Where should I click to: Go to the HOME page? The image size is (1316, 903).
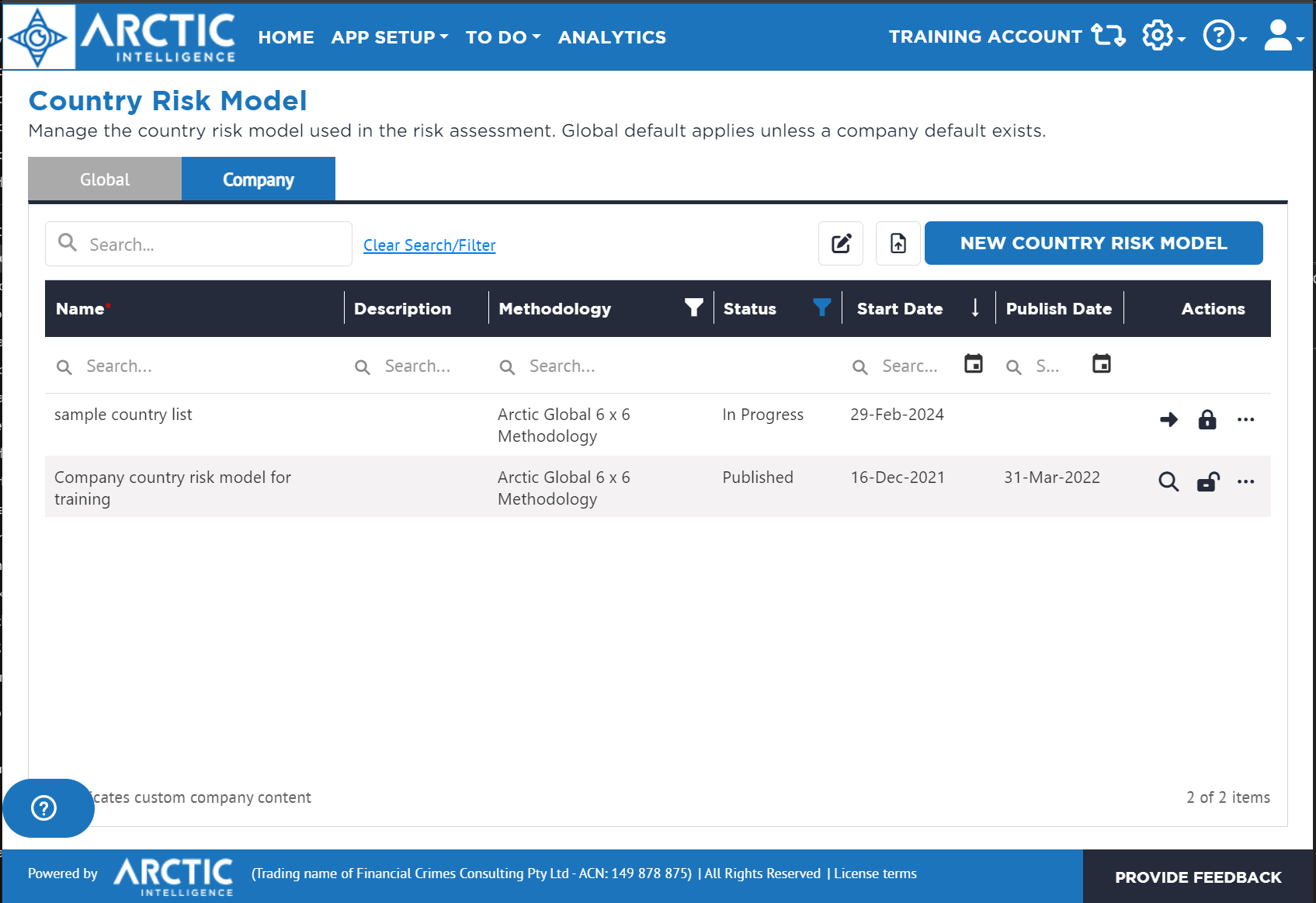286,37
